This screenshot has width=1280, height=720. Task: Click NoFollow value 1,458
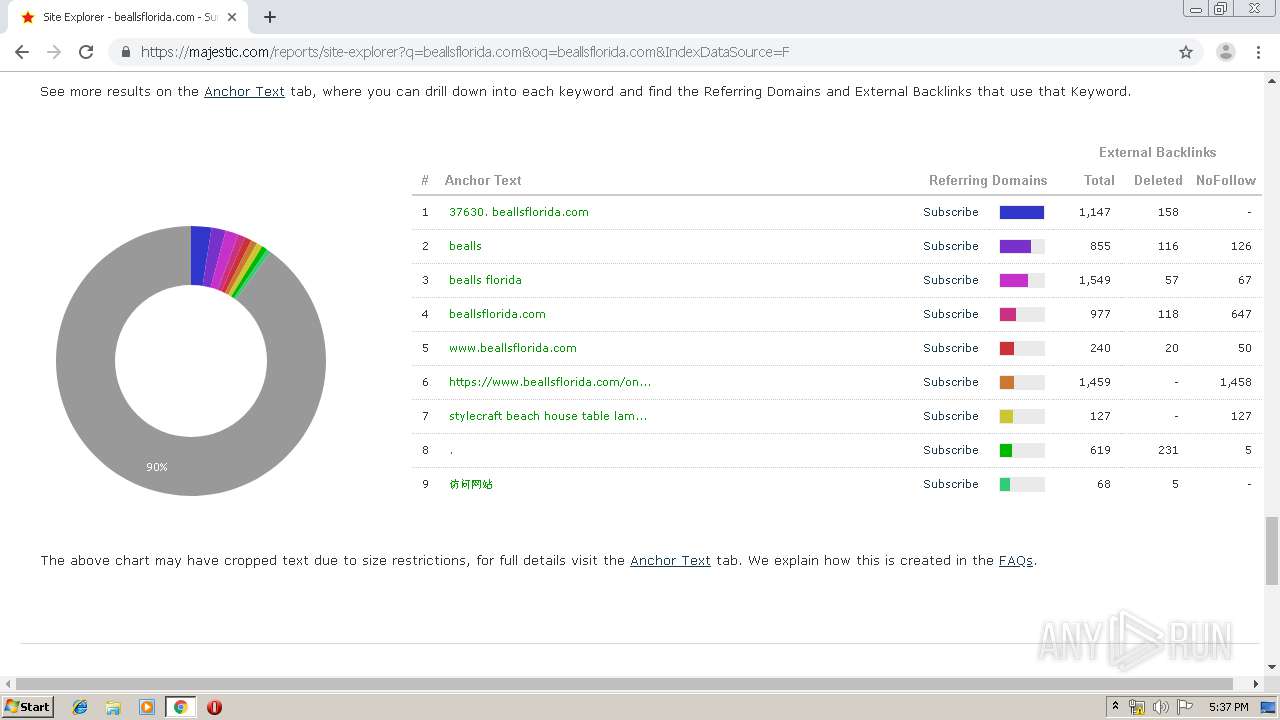tap(1236, 382)
